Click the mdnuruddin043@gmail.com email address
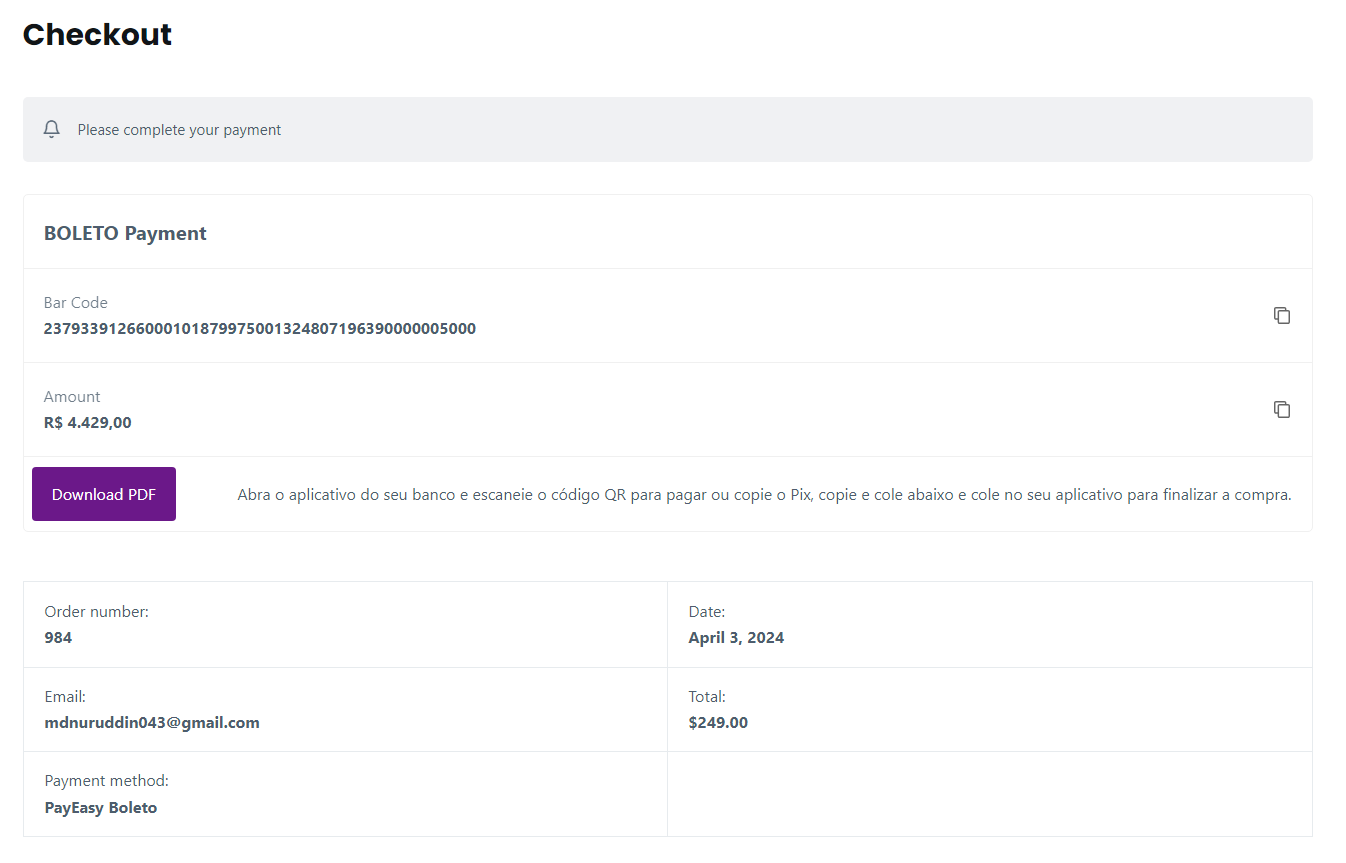Image resolution: width=1346 pixels, height=863 pixels. click(x=152, y=723)
